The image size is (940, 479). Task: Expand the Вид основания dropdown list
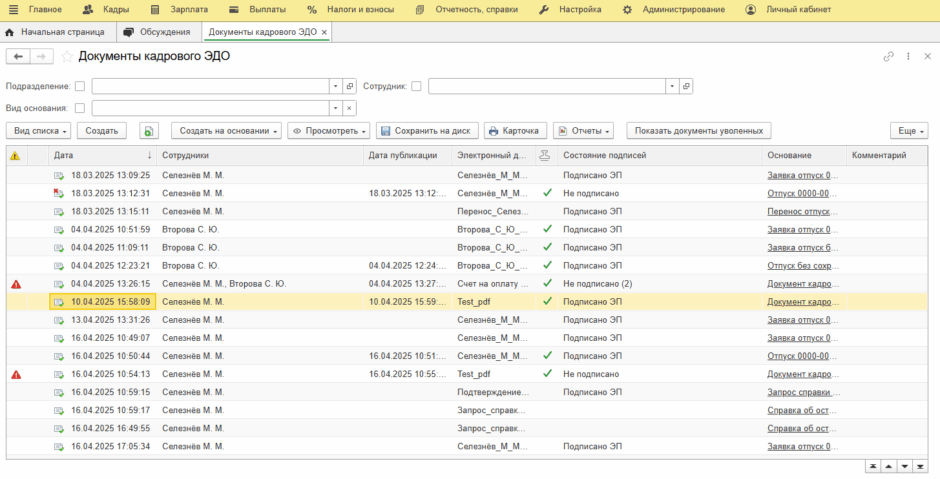336,109
